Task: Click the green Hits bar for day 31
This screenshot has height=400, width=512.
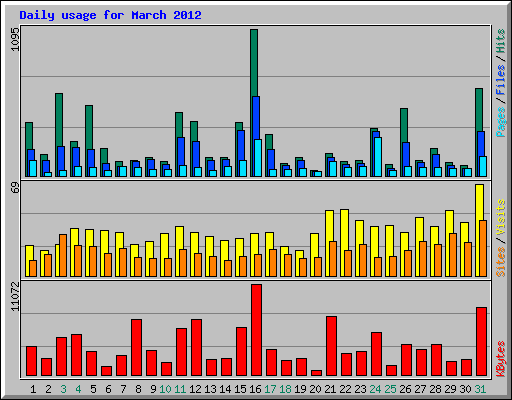Action: pos(479,110)
